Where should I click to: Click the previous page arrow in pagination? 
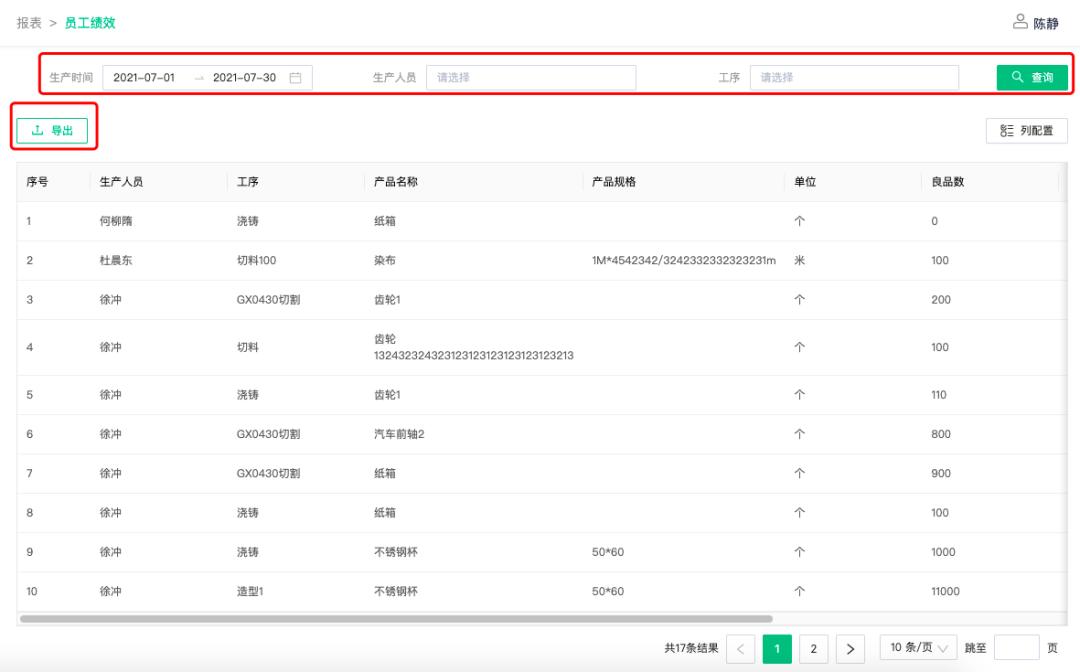[740, 649]
